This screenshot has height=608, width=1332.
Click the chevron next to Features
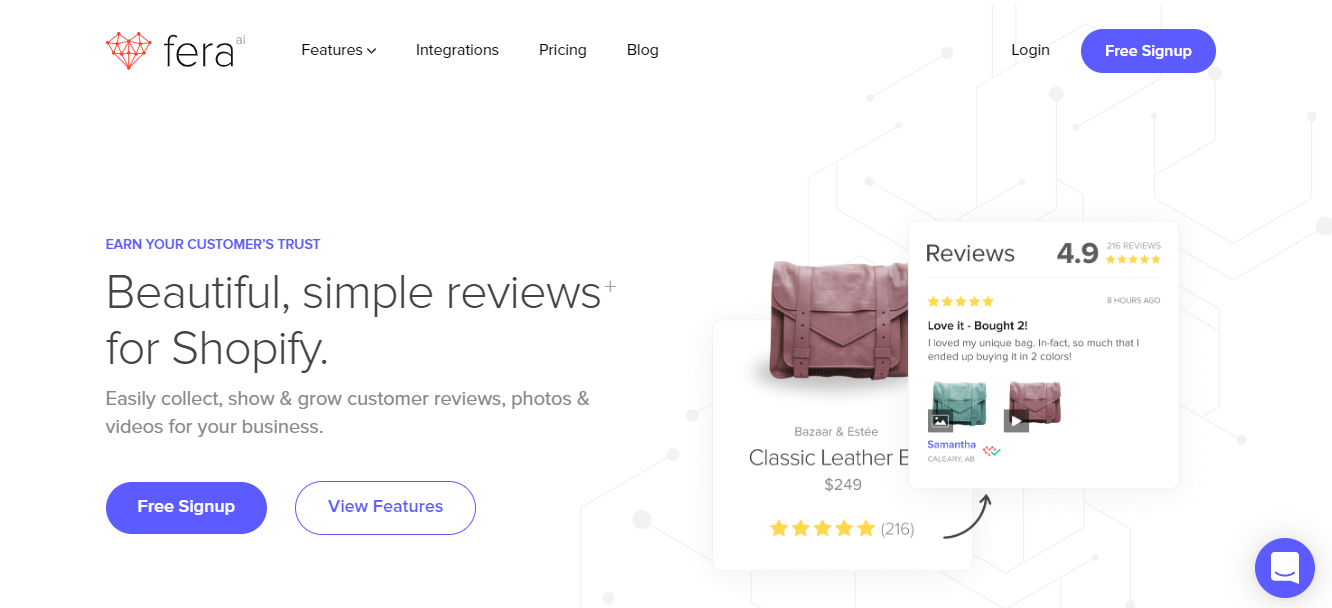tap(372, 51)
